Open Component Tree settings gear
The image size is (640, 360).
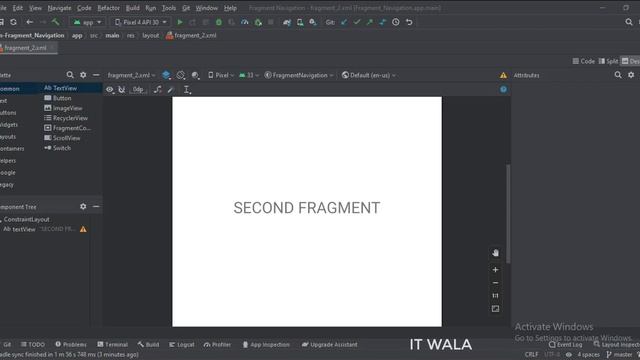pos(83,207)
